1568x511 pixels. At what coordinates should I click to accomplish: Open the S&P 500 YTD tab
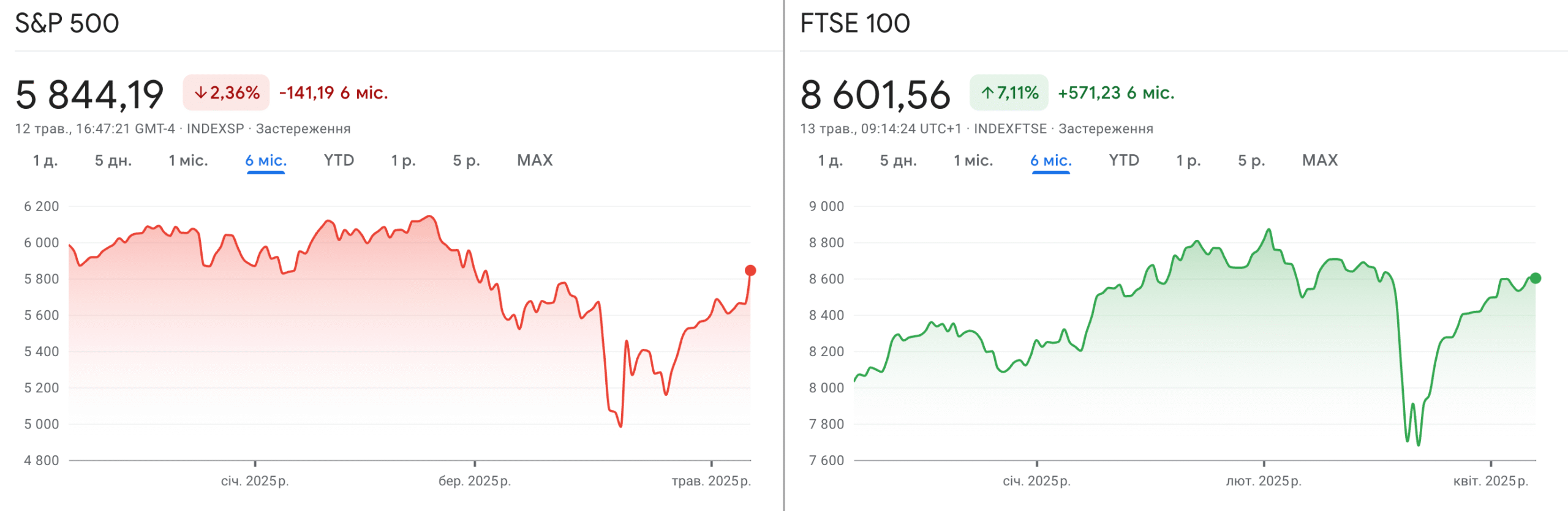pyautogui.click(x=339, y=160)
